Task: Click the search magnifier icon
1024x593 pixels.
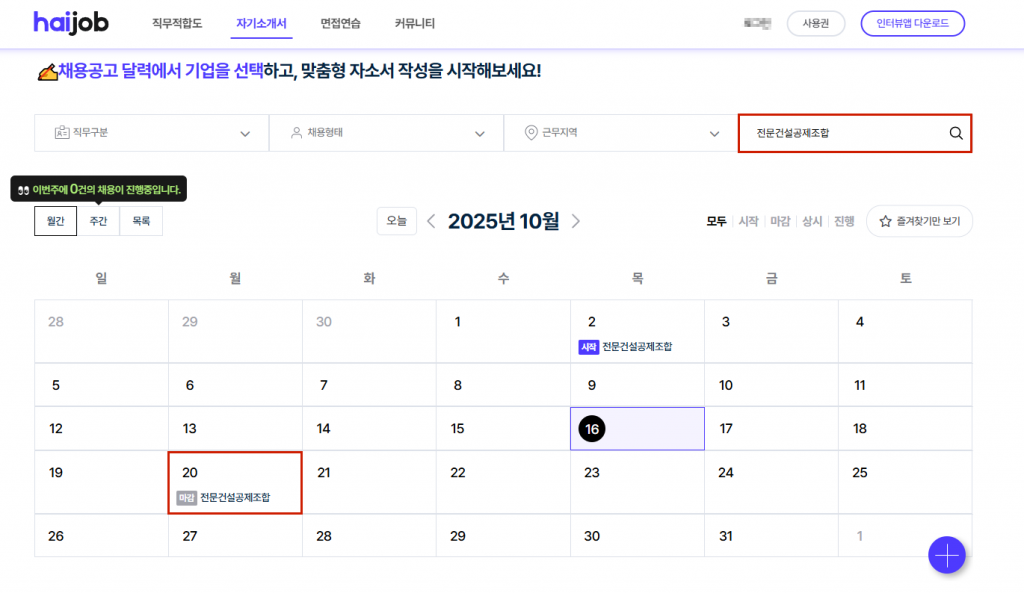Action: (955, 133)
